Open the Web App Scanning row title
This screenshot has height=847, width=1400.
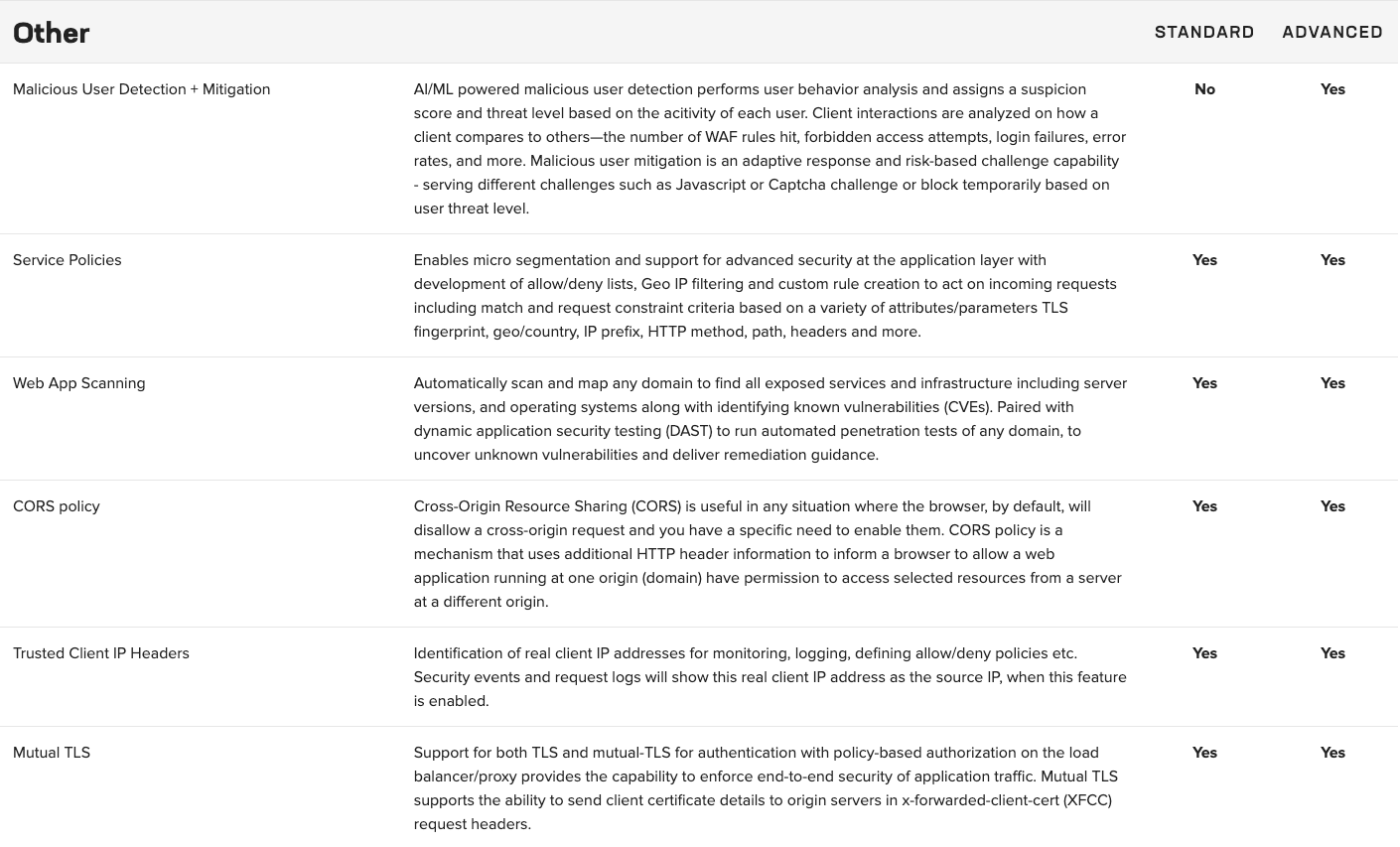click(78, 383)
